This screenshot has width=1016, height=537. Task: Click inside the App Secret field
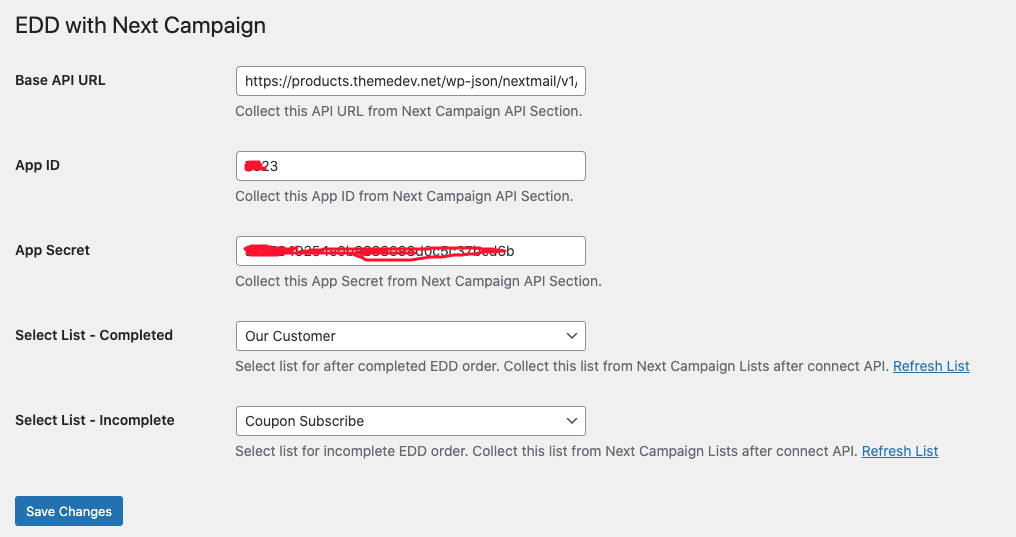coord(410,251)
